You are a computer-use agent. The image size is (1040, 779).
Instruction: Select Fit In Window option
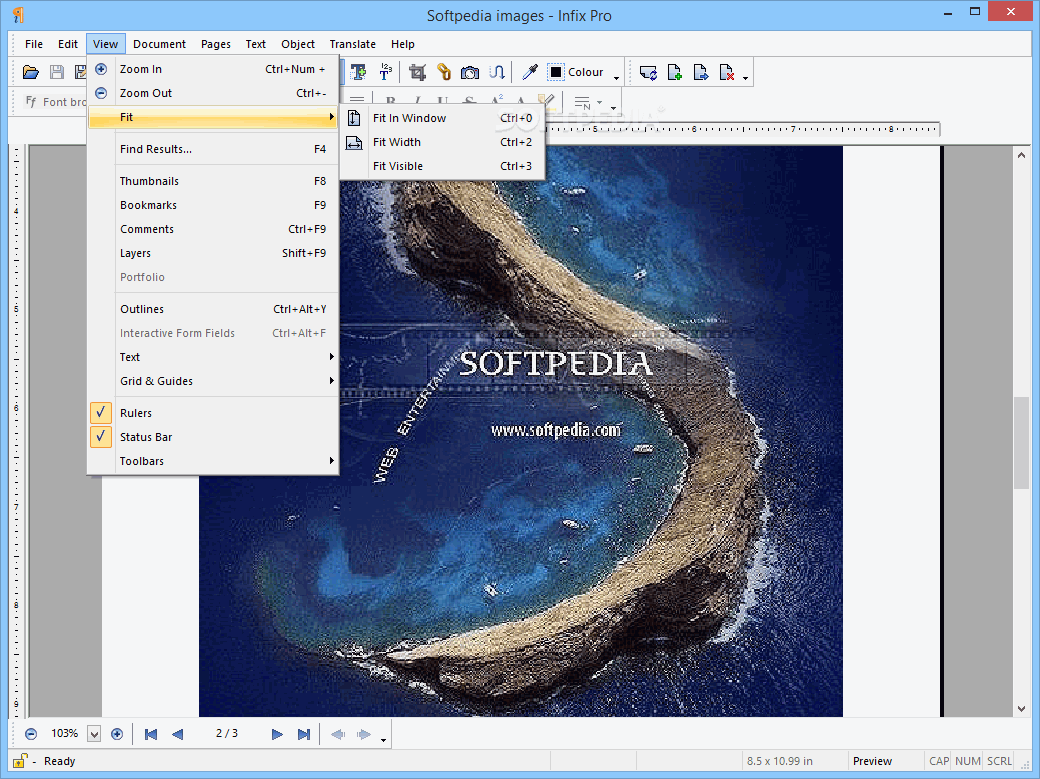click(x=443, y=118)
